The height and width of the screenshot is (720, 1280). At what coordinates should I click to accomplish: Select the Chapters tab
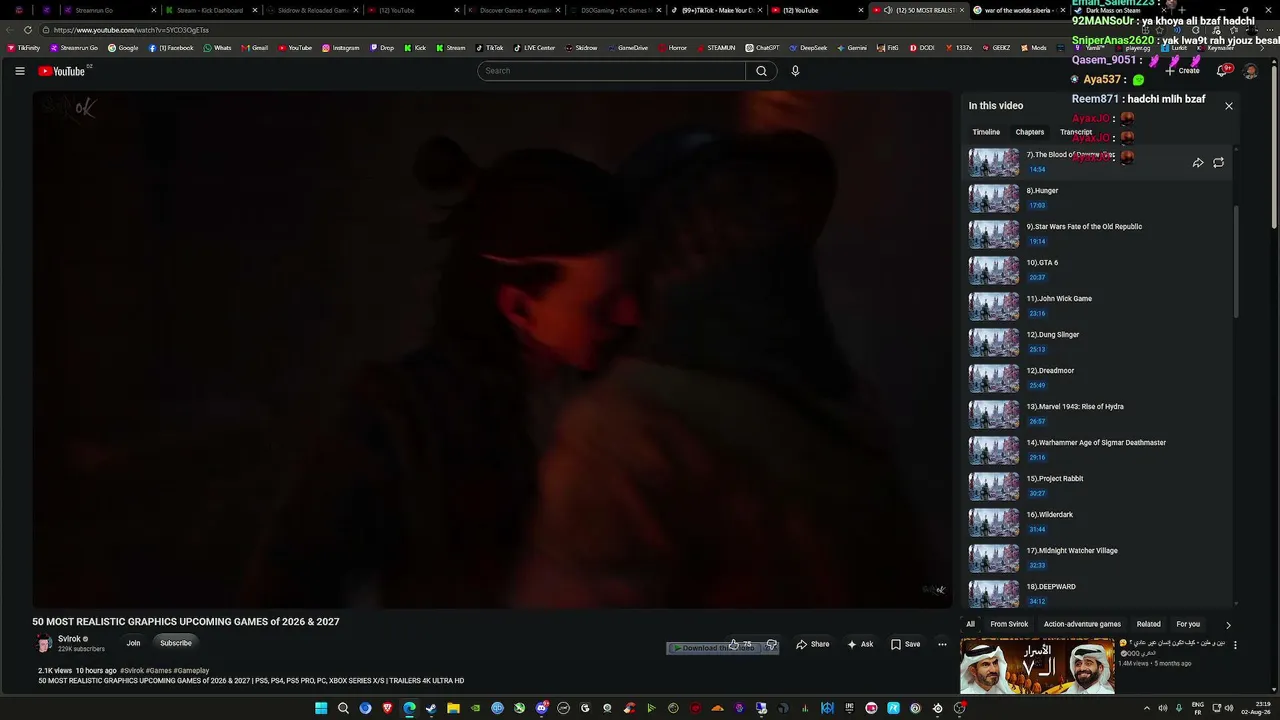point(1030,132)
